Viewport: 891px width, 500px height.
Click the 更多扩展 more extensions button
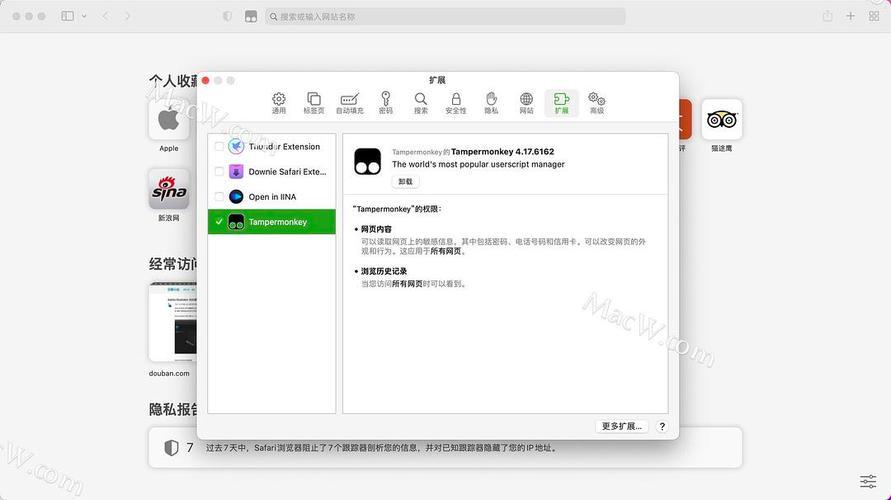[x=622, y=426]
